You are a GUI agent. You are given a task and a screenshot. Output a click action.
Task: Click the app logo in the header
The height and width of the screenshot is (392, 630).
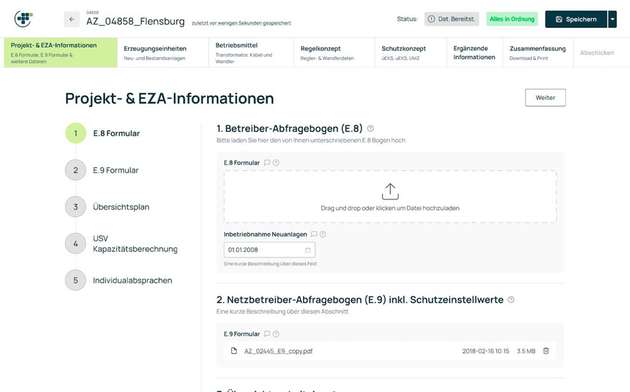(23, 18)
